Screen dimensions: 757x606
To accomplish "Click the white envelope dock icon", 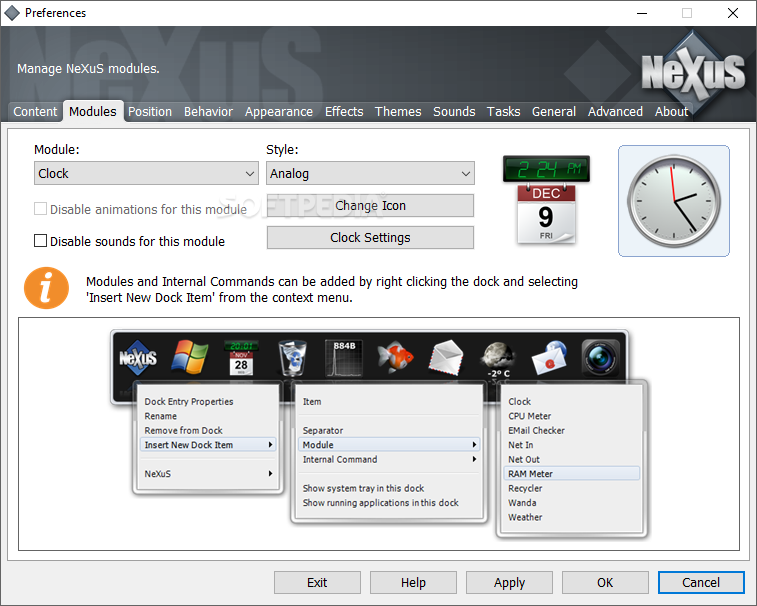I will [x=446, y=358].
